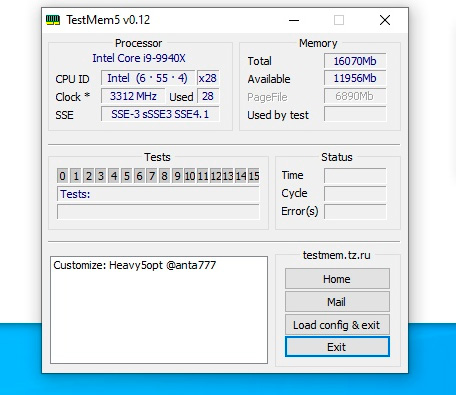Image resolution: width=456 pixels, height=395 pixels.
Task: Select test number 6 box
Action: pyautogui.click(x=139, y=176)
